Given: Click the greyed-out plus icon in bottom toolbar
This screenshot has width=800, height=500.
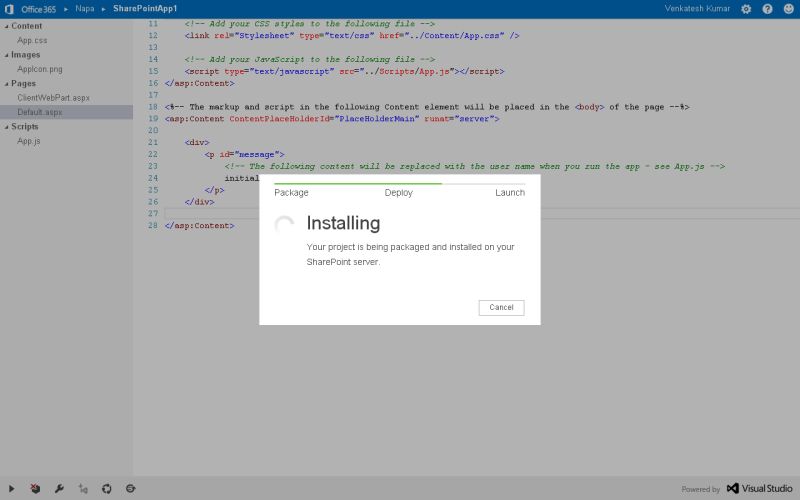Looking at the screenshot, I should coord(83,489).
